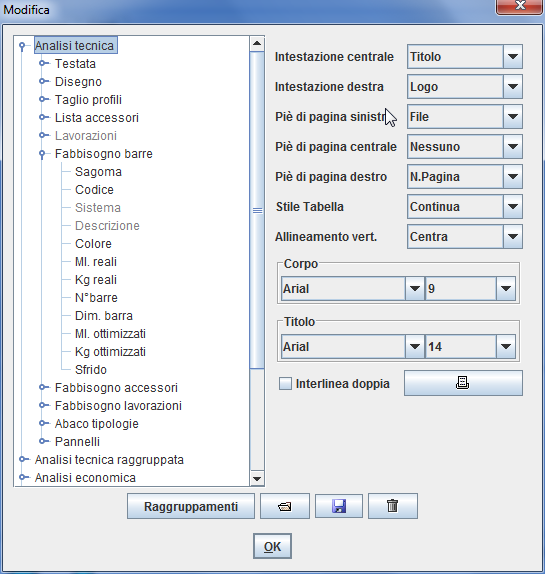Click the tree vertical scrollbar thumb

point(257,210)
